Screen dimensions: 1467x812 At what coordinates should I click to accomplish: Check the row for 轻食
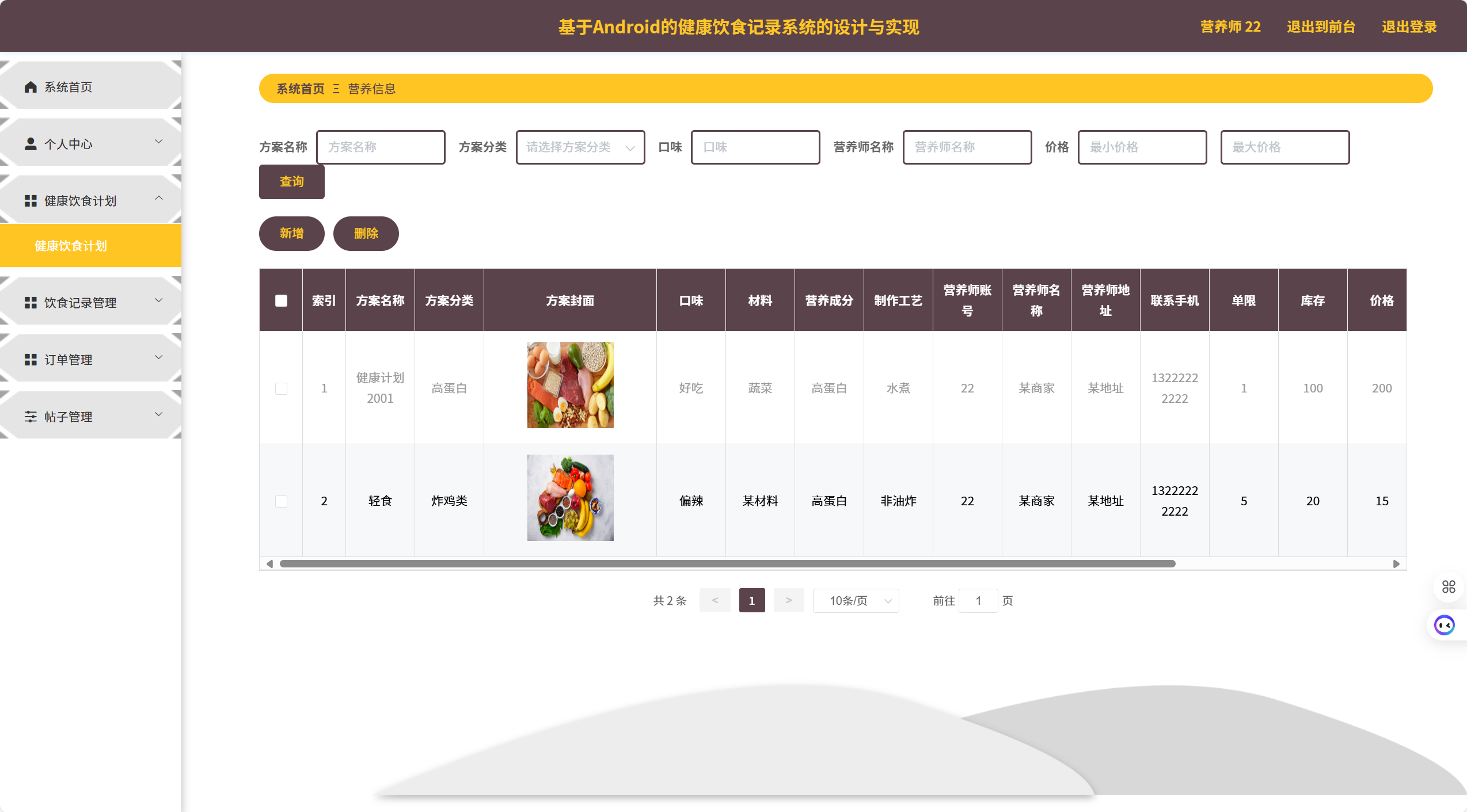point(281,501)
